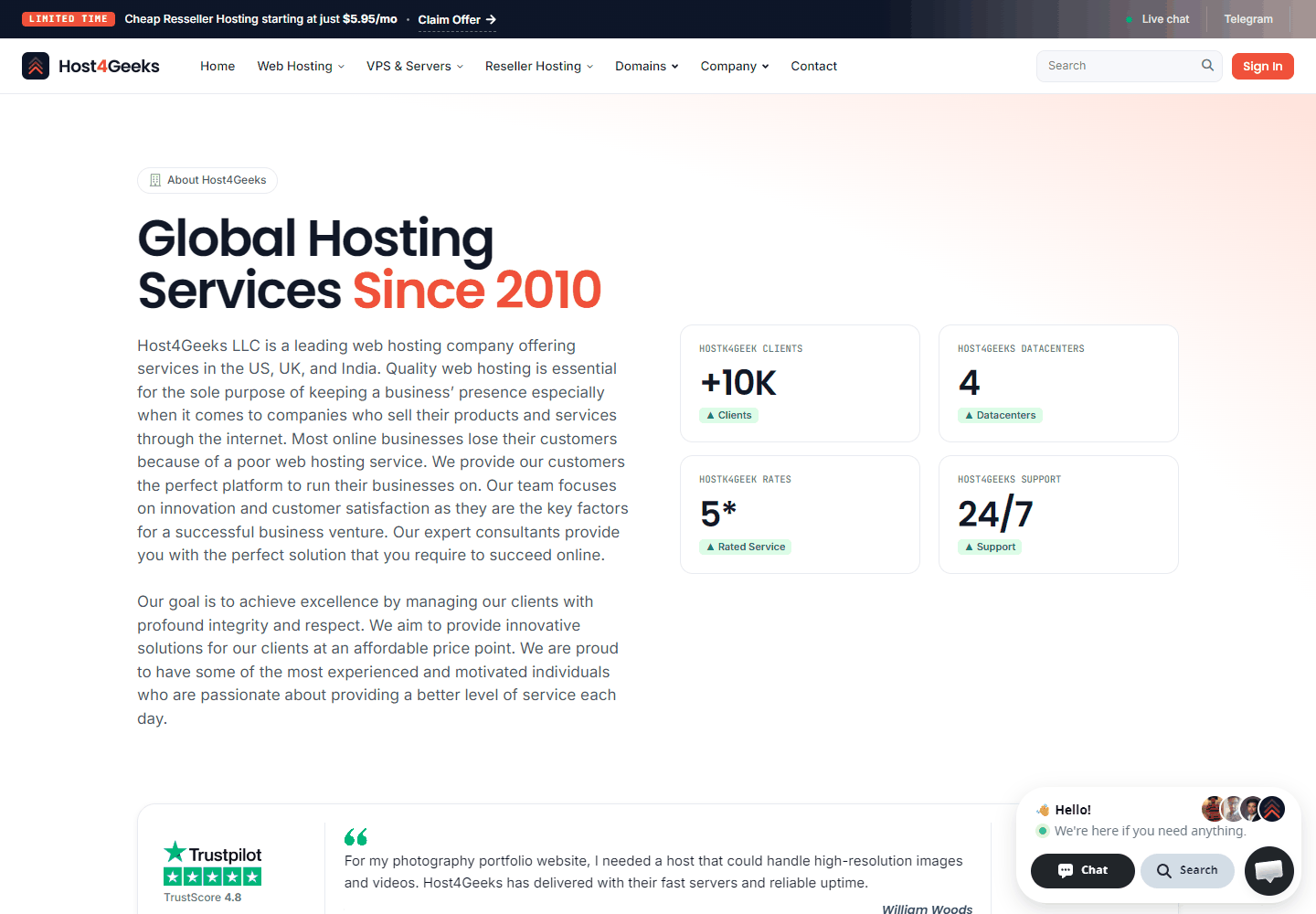Click the +10K clients stat card
This screenshot has height=914, width=1316.
tap(800, 383)
